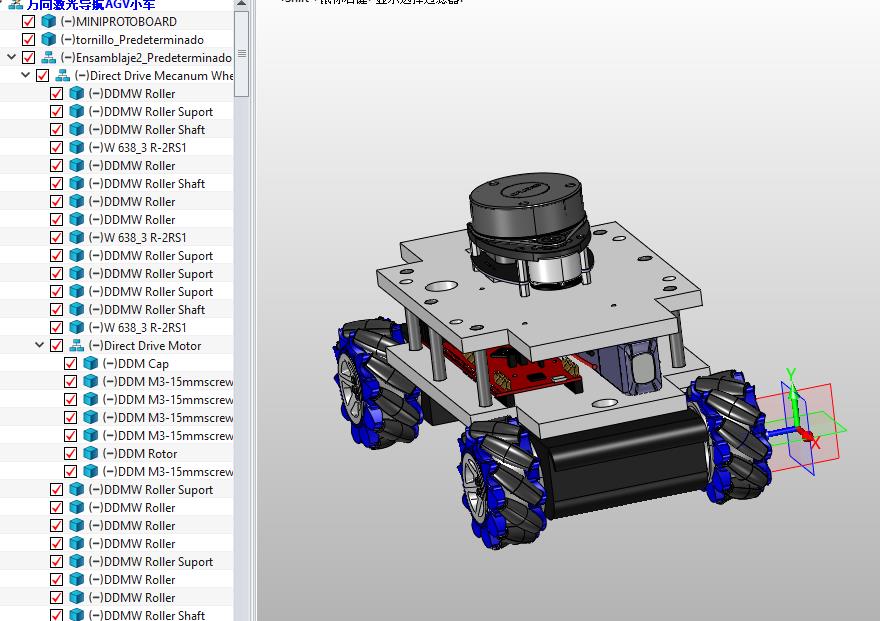
Task: Select the Direct Drive Motor label
Action: pyautogui.click(x=145, y=346)
